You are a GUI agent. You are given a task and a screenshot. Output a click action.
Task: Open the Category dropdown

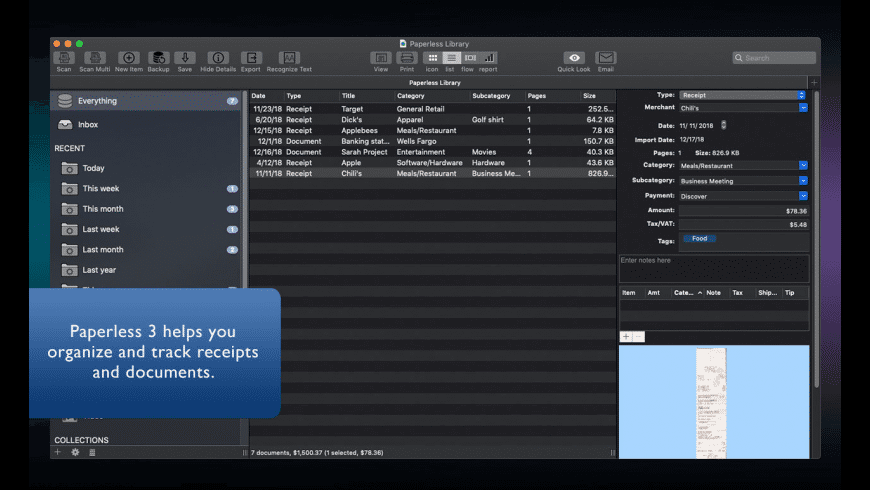pos(803,165)
